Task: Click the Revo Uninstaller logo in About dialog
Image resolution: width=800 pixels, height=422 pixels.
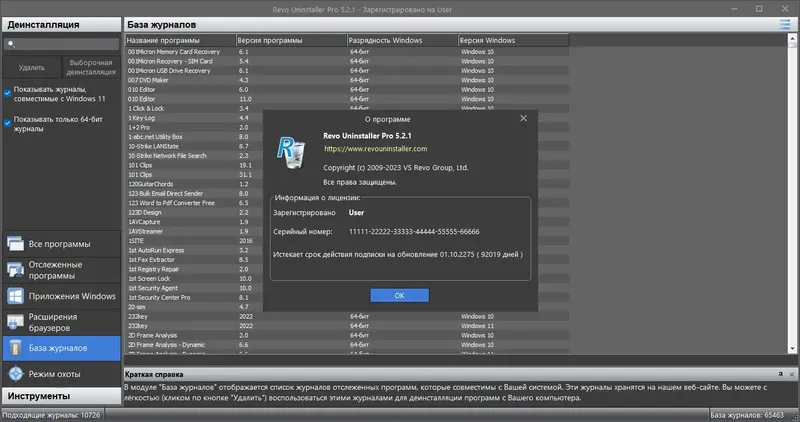Action: [291, 152]
